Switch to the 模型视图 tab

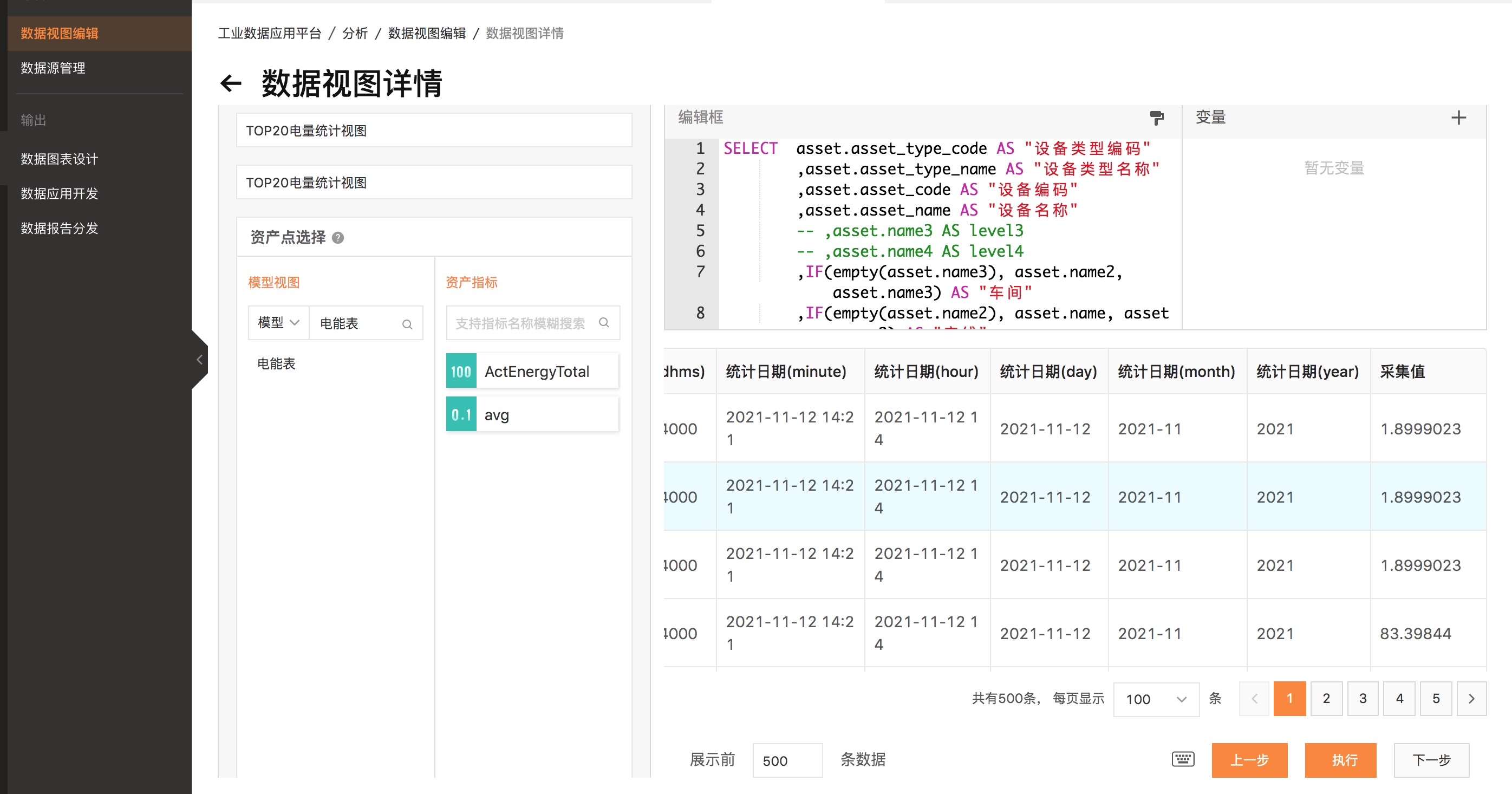coord(273,282)
